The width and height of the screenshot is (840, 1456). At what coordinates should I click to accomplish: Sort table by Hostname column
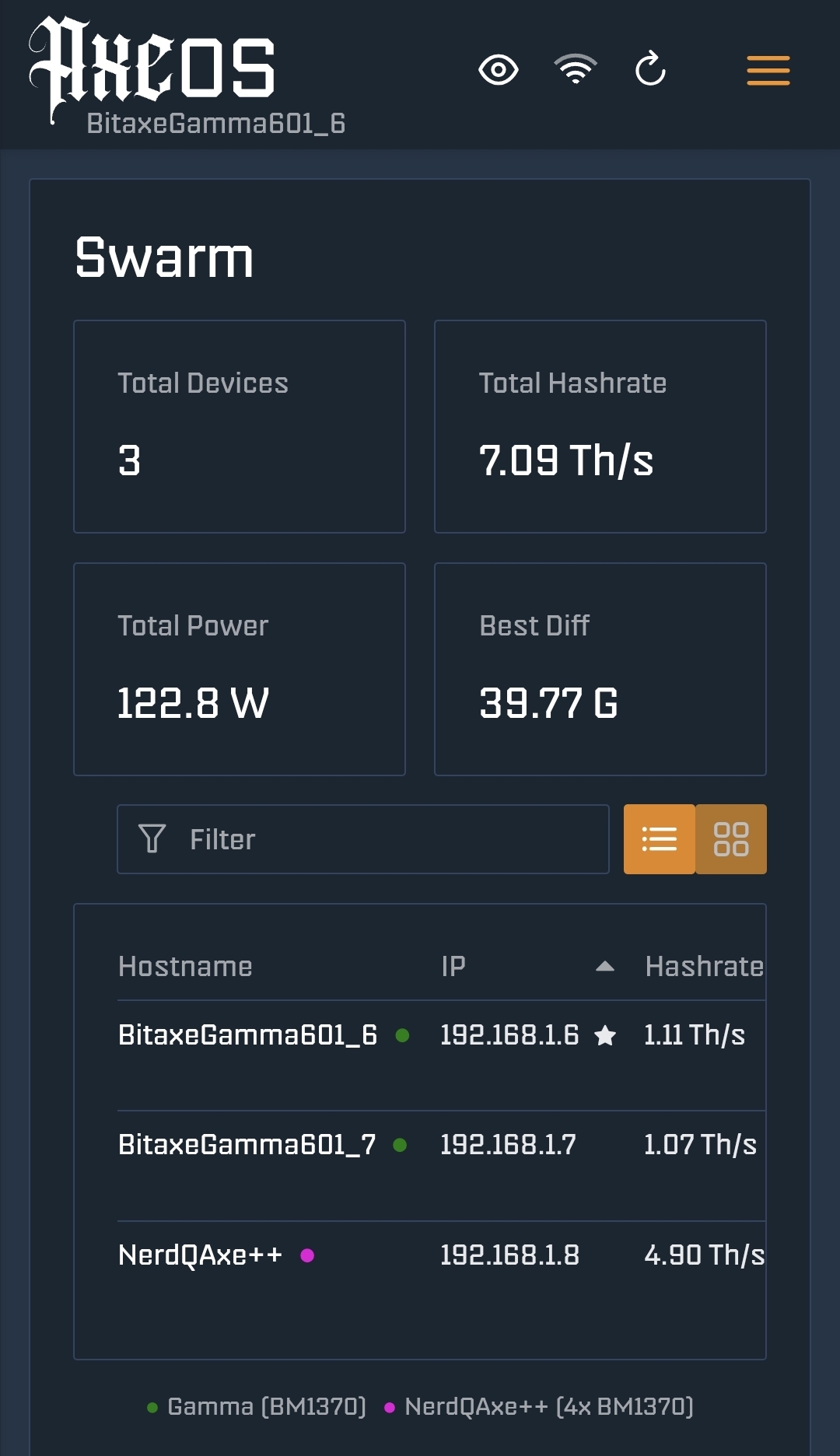tap(185, 967)
